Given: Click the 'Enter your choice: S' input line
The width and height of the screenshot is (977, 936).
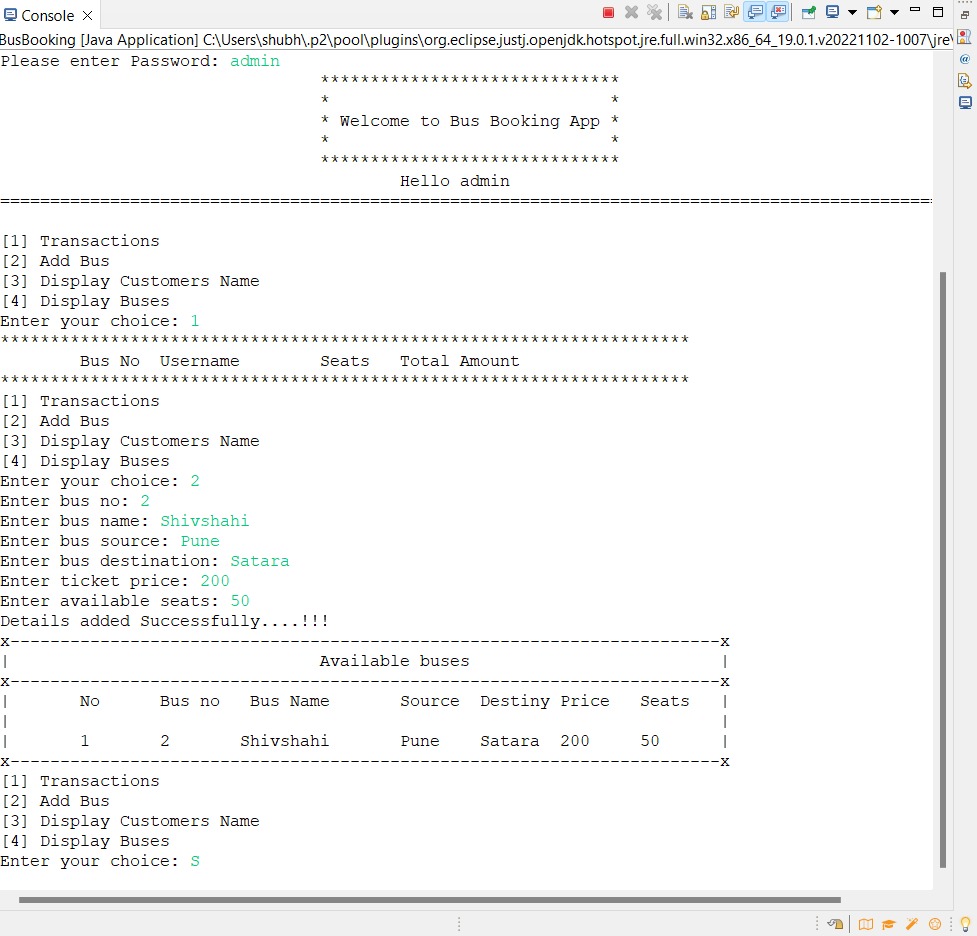Looking at the screenshot, I should [100, 861].
